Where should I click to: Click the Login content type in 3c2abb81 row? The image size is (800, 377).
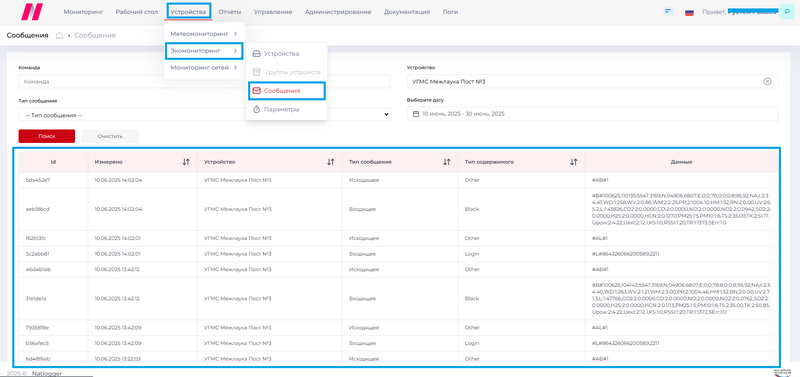472,254
